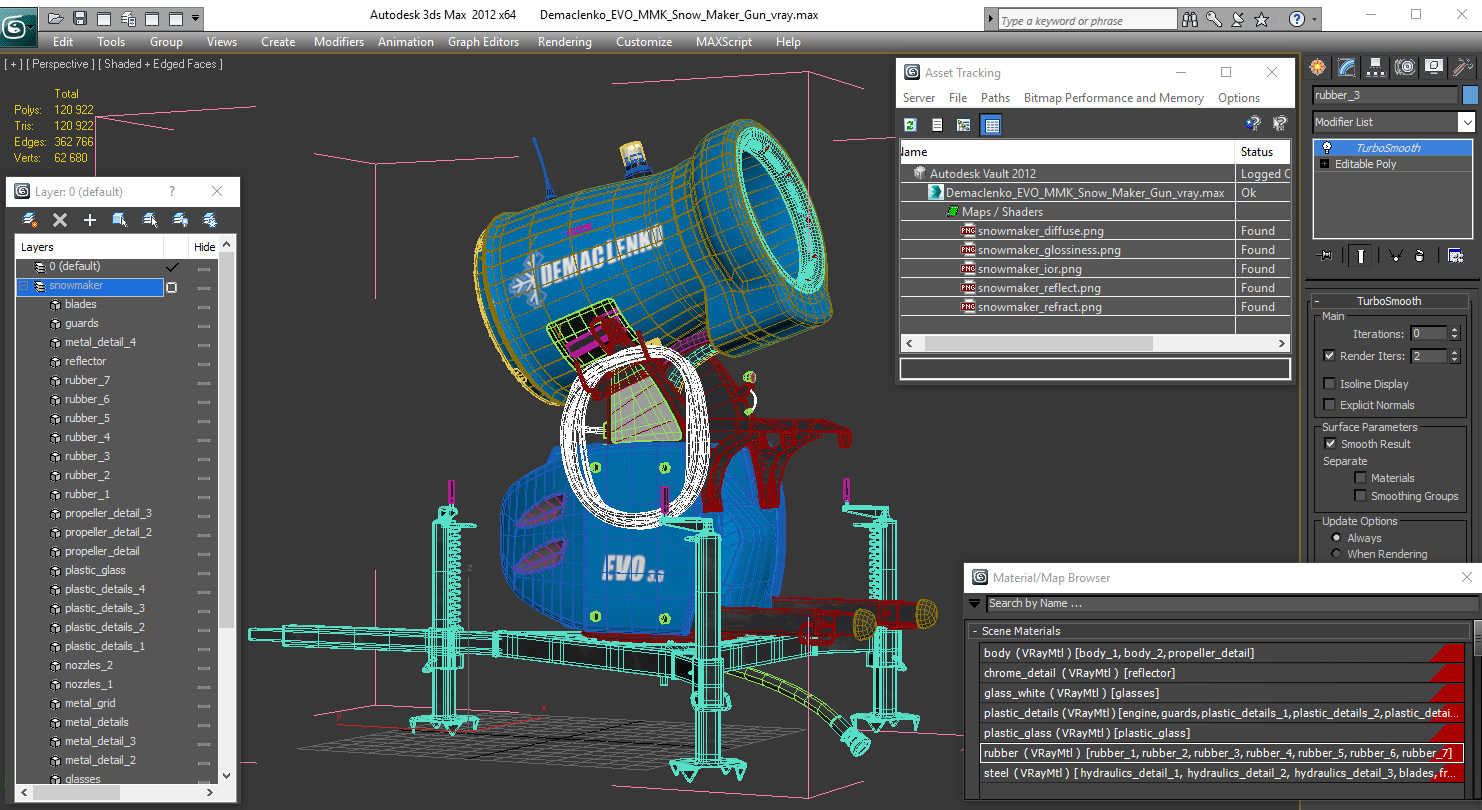This screenshot has height=810, width=1482.
Task: Open the Help question mark icon
Action: point(1296,19)
